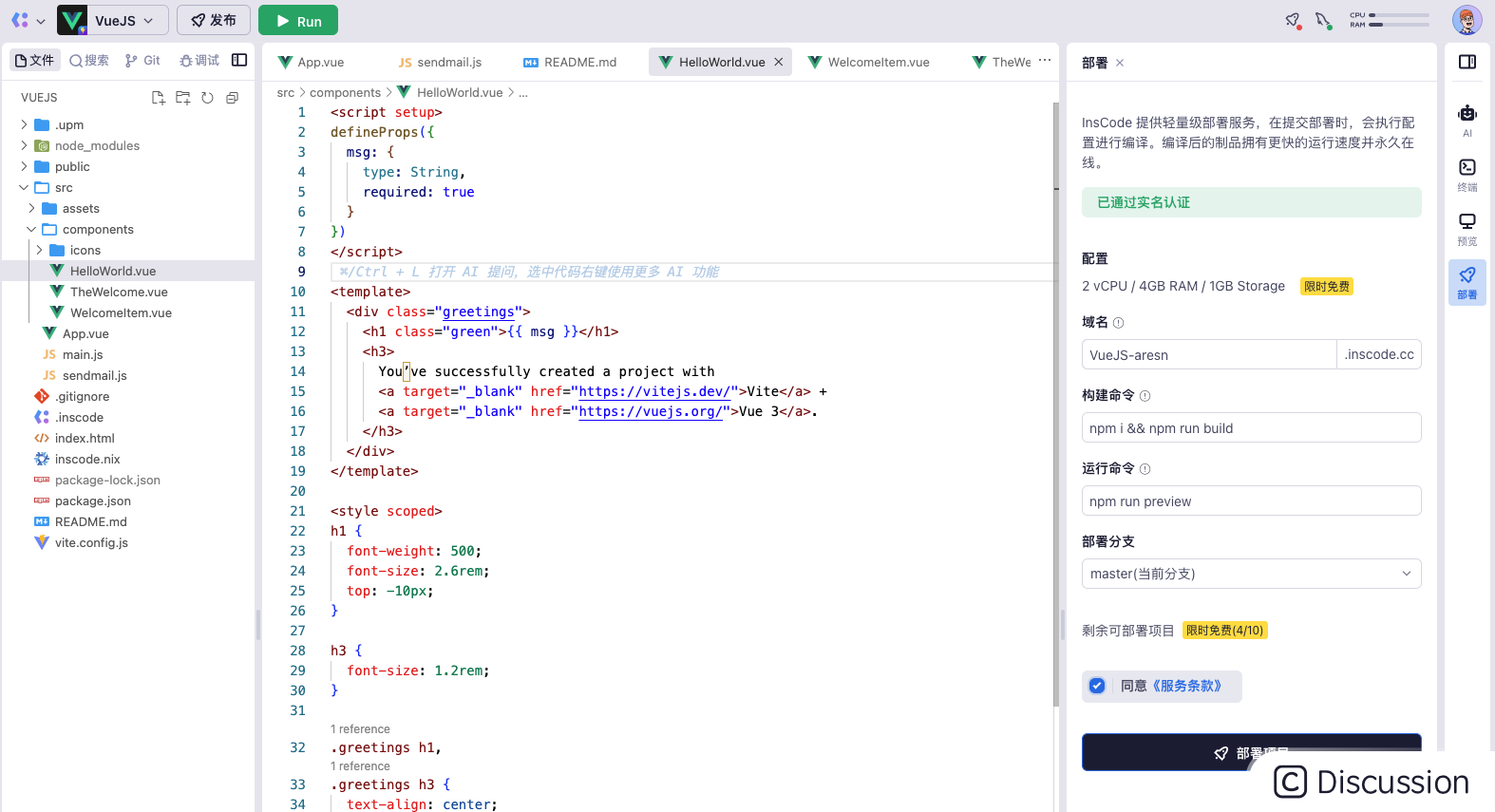Open the 终端 terminal panel
The height and width of the screenshot is (812, 1495).
pyautogui.click(x=1467, y=175)
